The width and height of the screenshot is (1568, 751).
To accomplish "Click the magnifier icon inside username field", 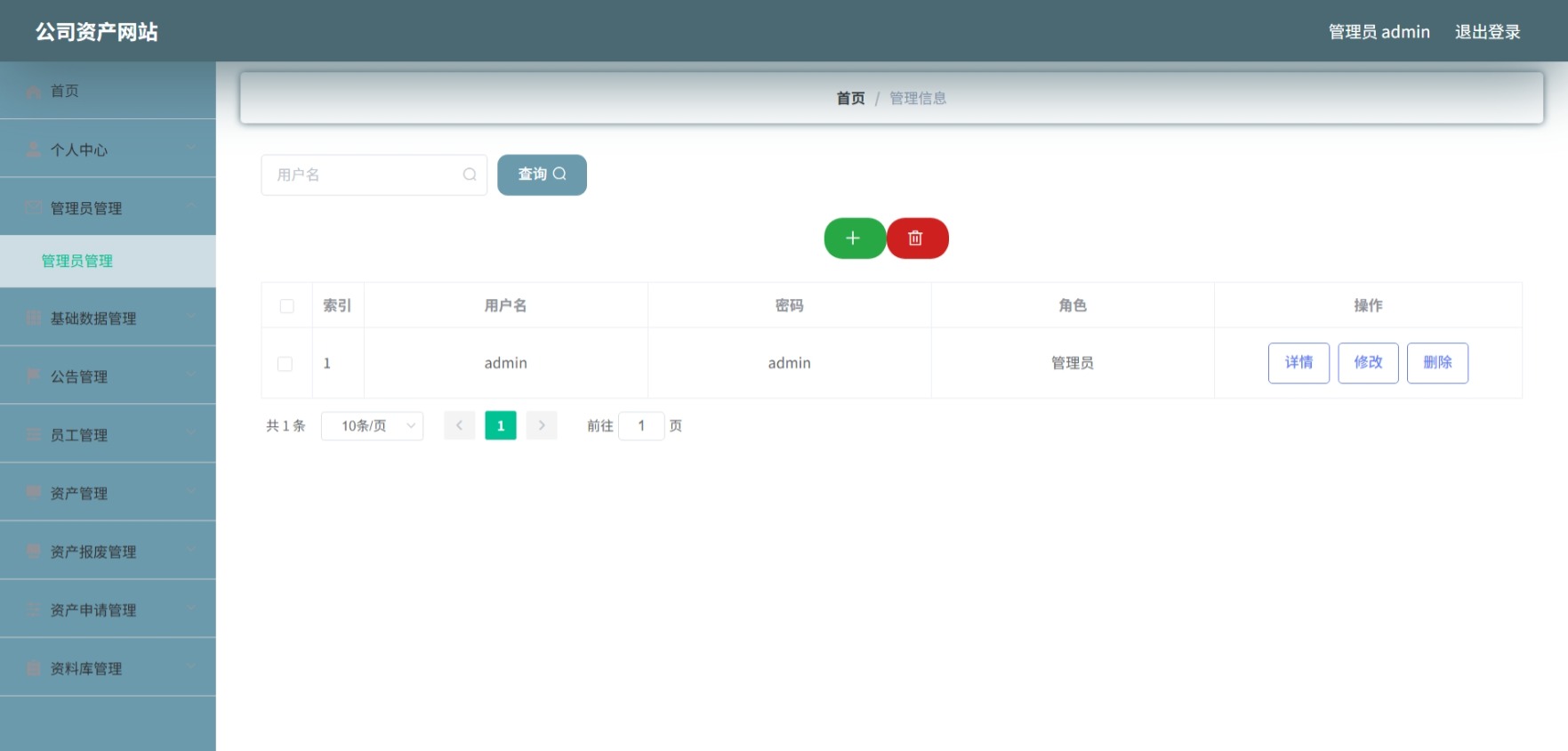I will coord(470,174).
